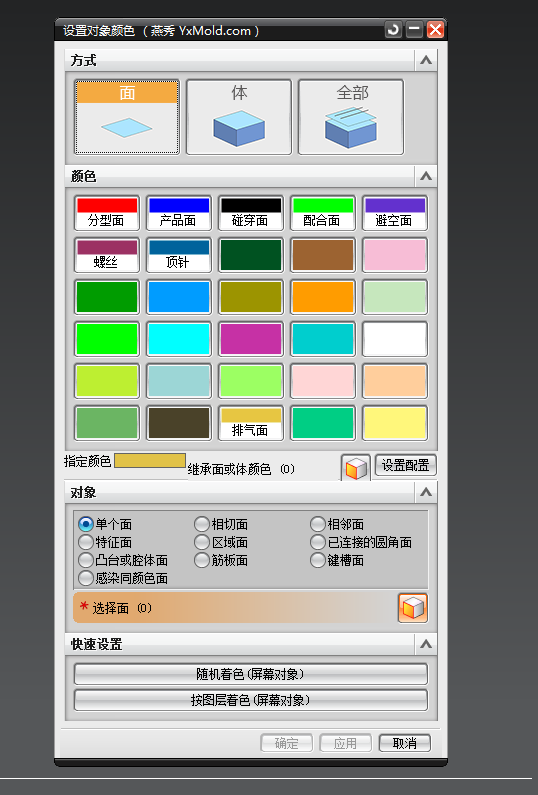Select the 特征面 radio button

(x=86, y=542)
